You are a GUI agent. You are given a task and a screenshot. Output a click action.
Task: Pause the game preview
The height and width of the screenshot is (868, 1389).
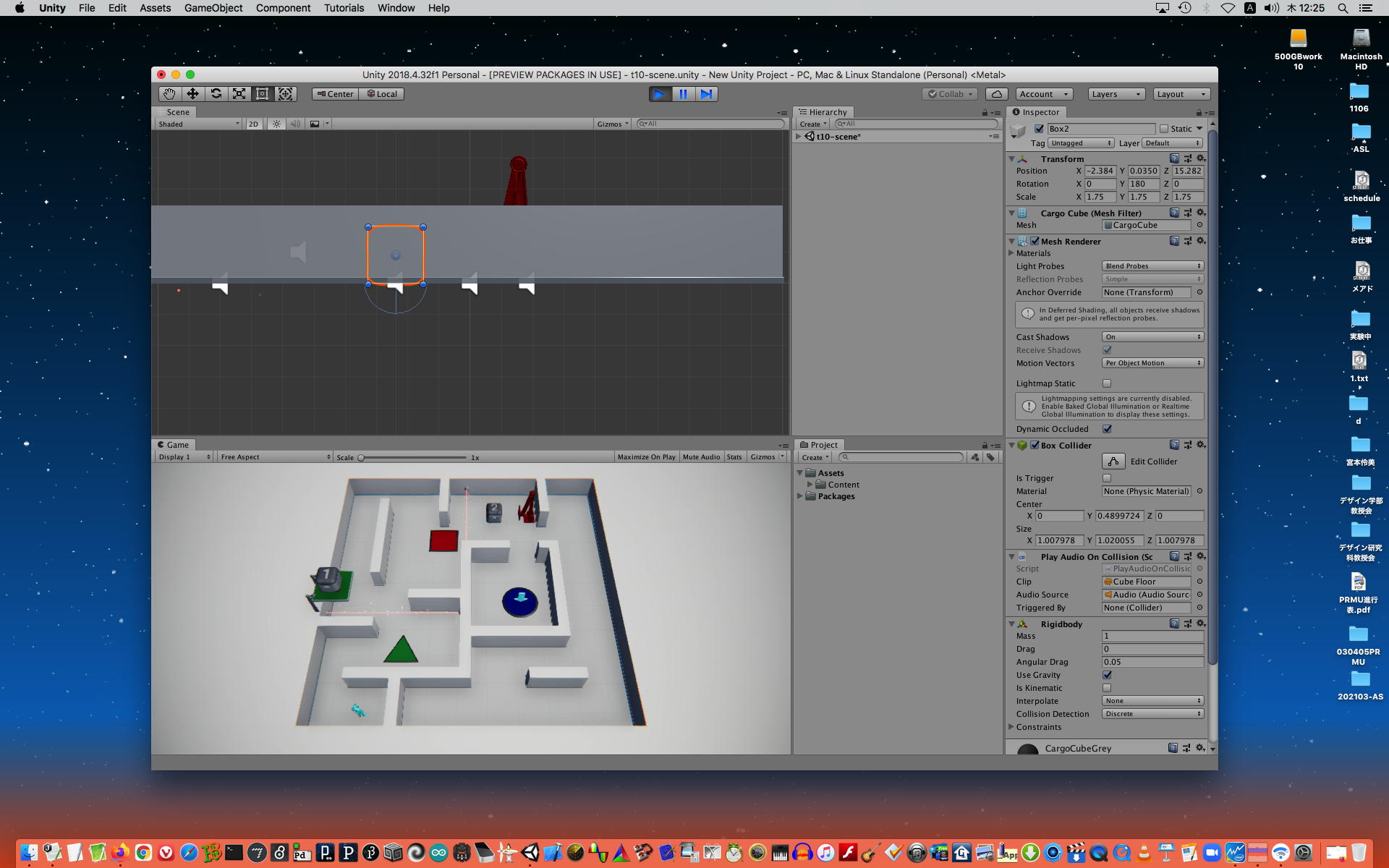(683, 94)
